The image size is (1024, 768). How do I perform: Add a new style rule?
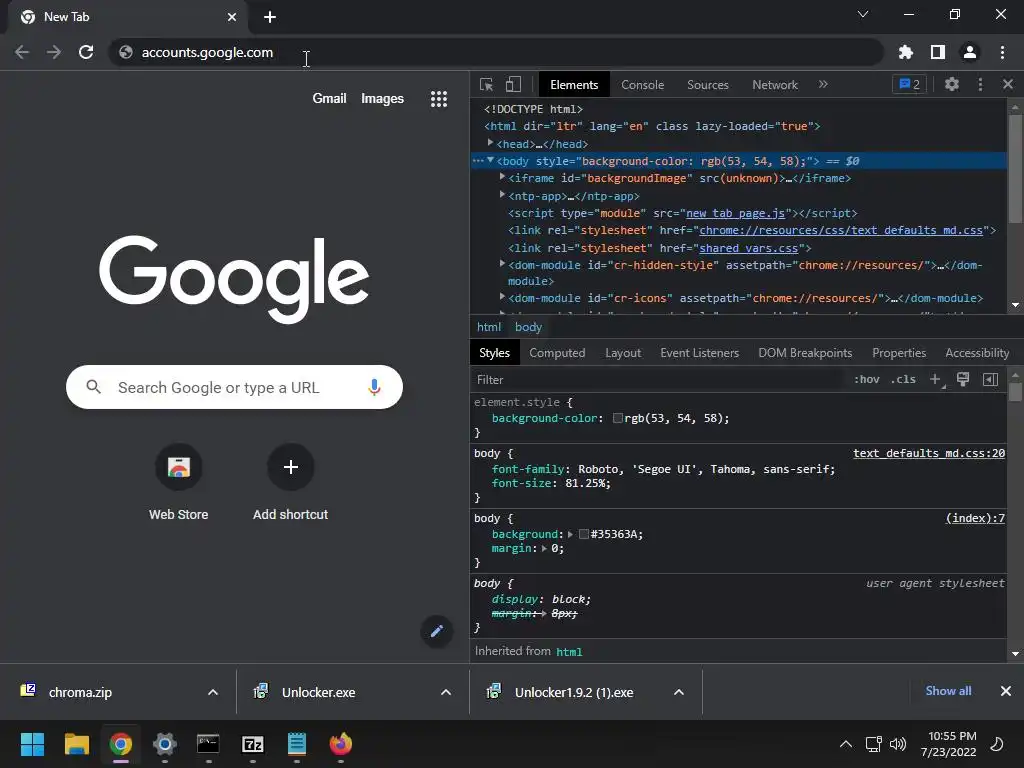pos(936,379)
